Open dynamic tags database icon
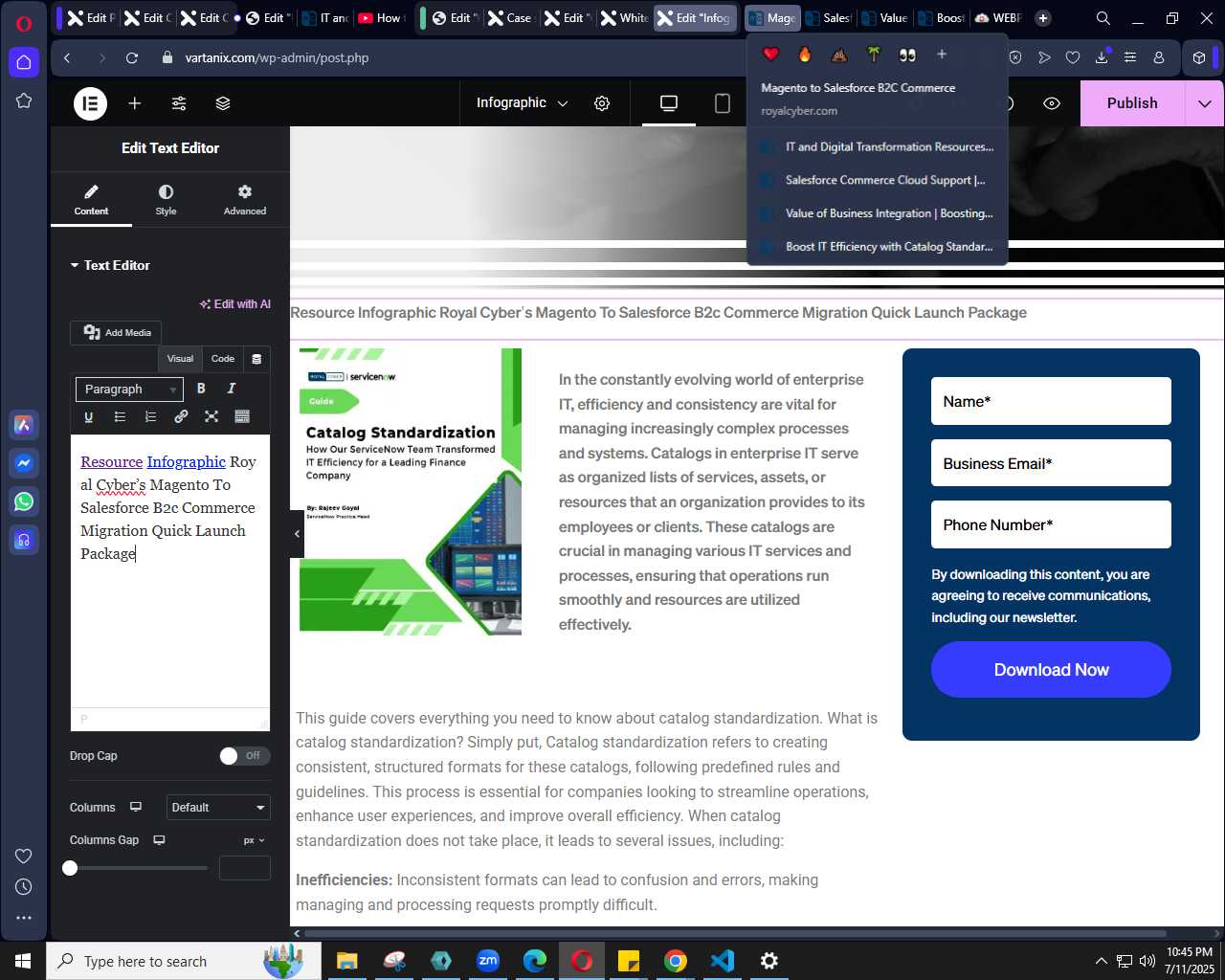The image size is (1225, 980). tap(256, 359)
